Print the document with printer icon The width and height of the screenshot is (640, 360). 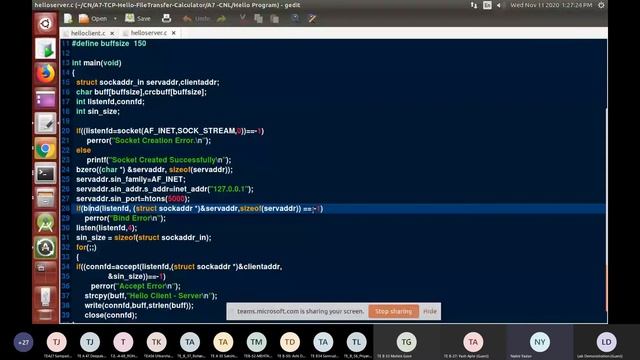[166, 18]
